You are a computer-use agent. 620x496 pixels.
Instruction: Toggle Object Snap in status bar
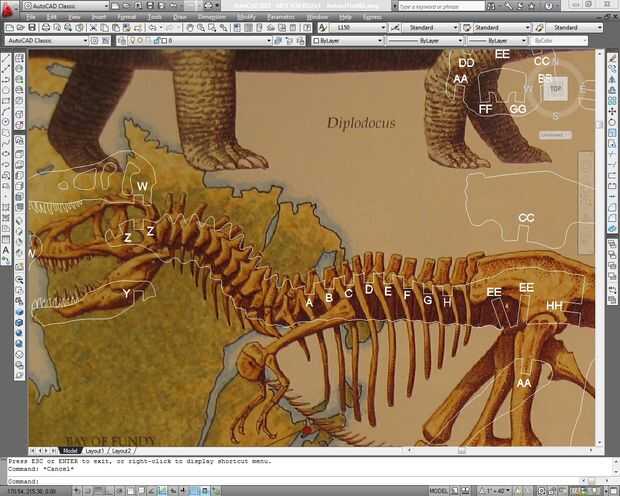131,491
